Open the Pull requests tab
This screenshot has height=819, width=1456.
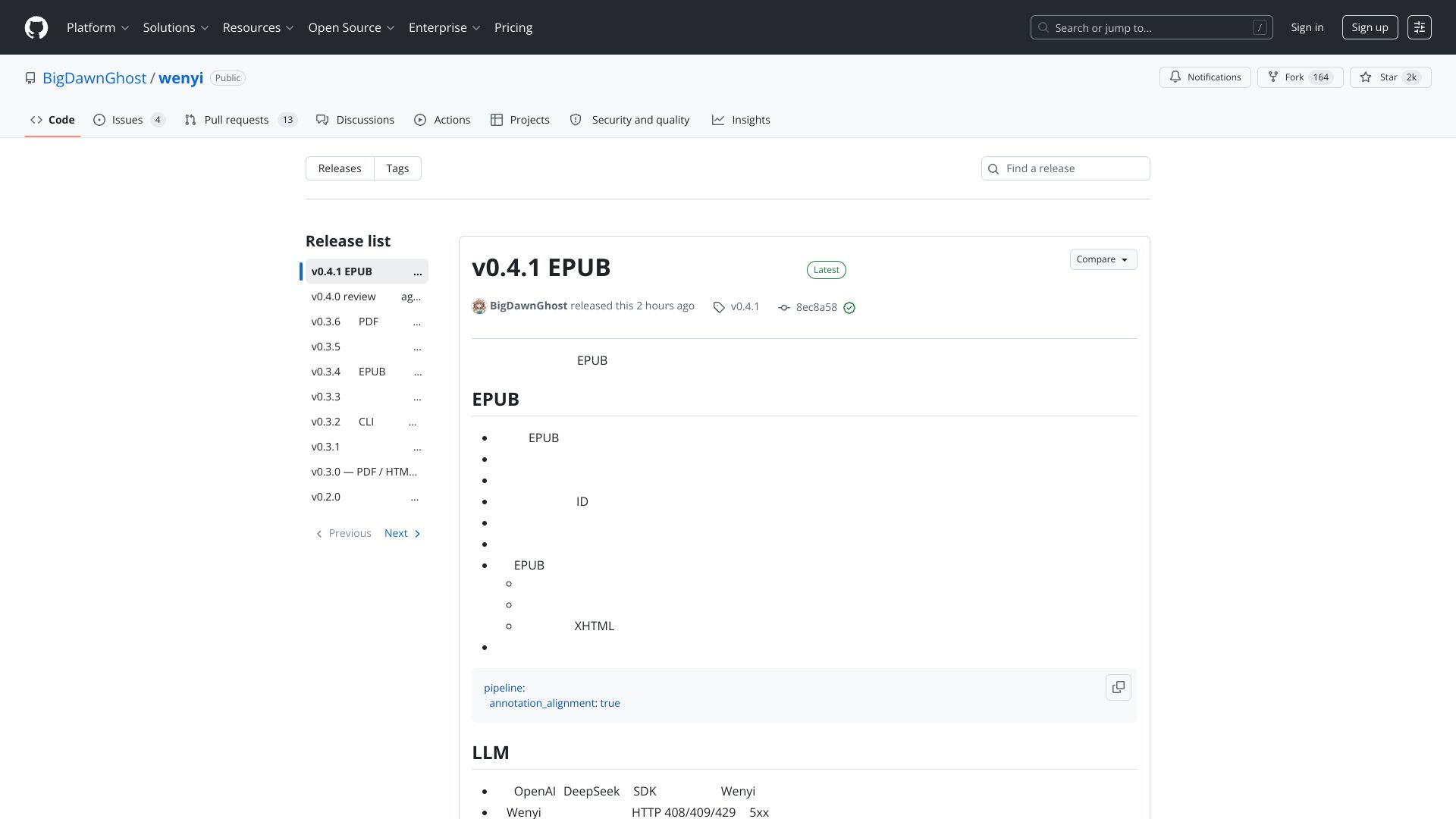point(240,120)
